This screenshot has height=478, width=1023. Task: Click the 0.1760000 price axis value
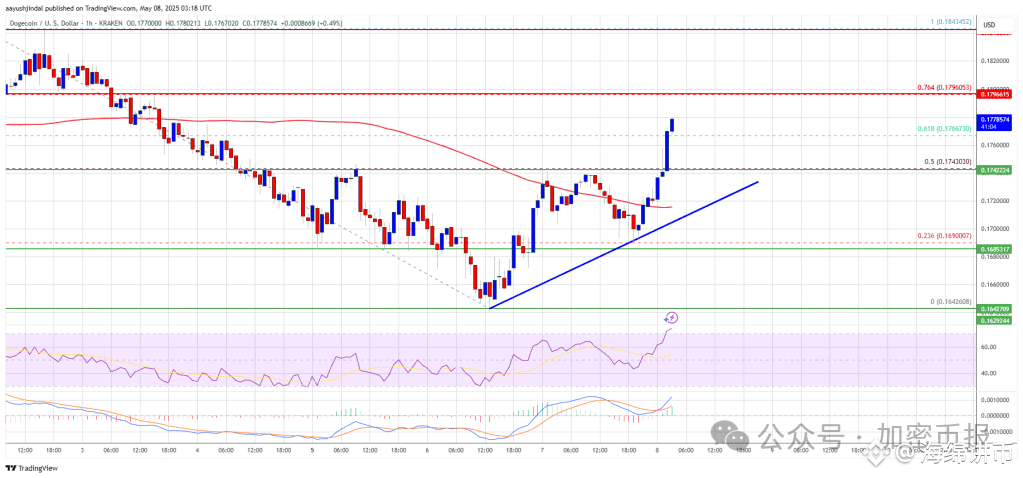tap(994, 146)
